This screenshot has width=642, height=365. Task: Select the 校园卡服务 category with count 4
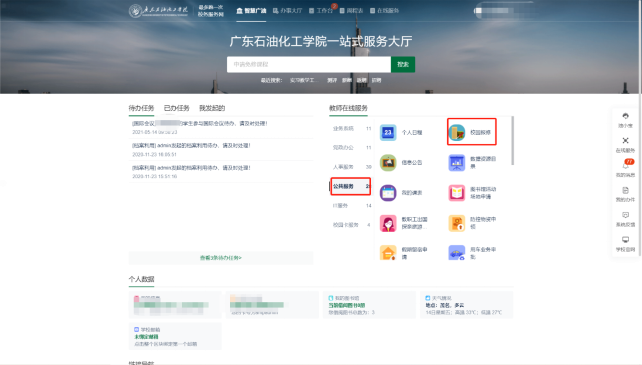click(x=351, y=225)
